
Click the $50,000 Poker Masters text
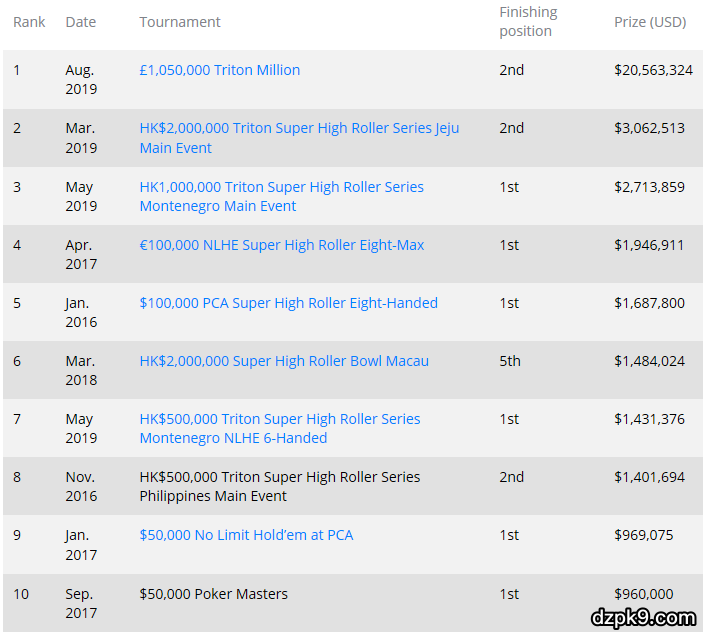pyautogui.click(x=213, y=594)
